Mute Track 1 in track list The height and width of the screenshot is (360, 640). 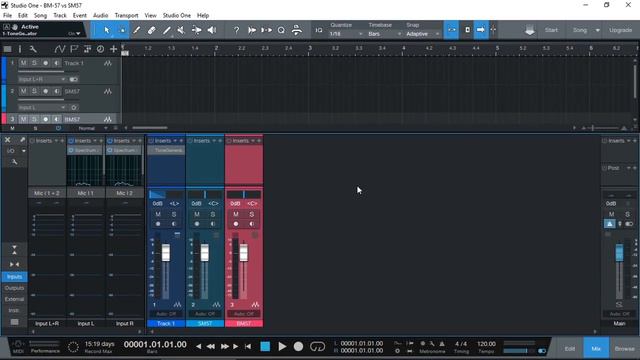click(23, 63)
